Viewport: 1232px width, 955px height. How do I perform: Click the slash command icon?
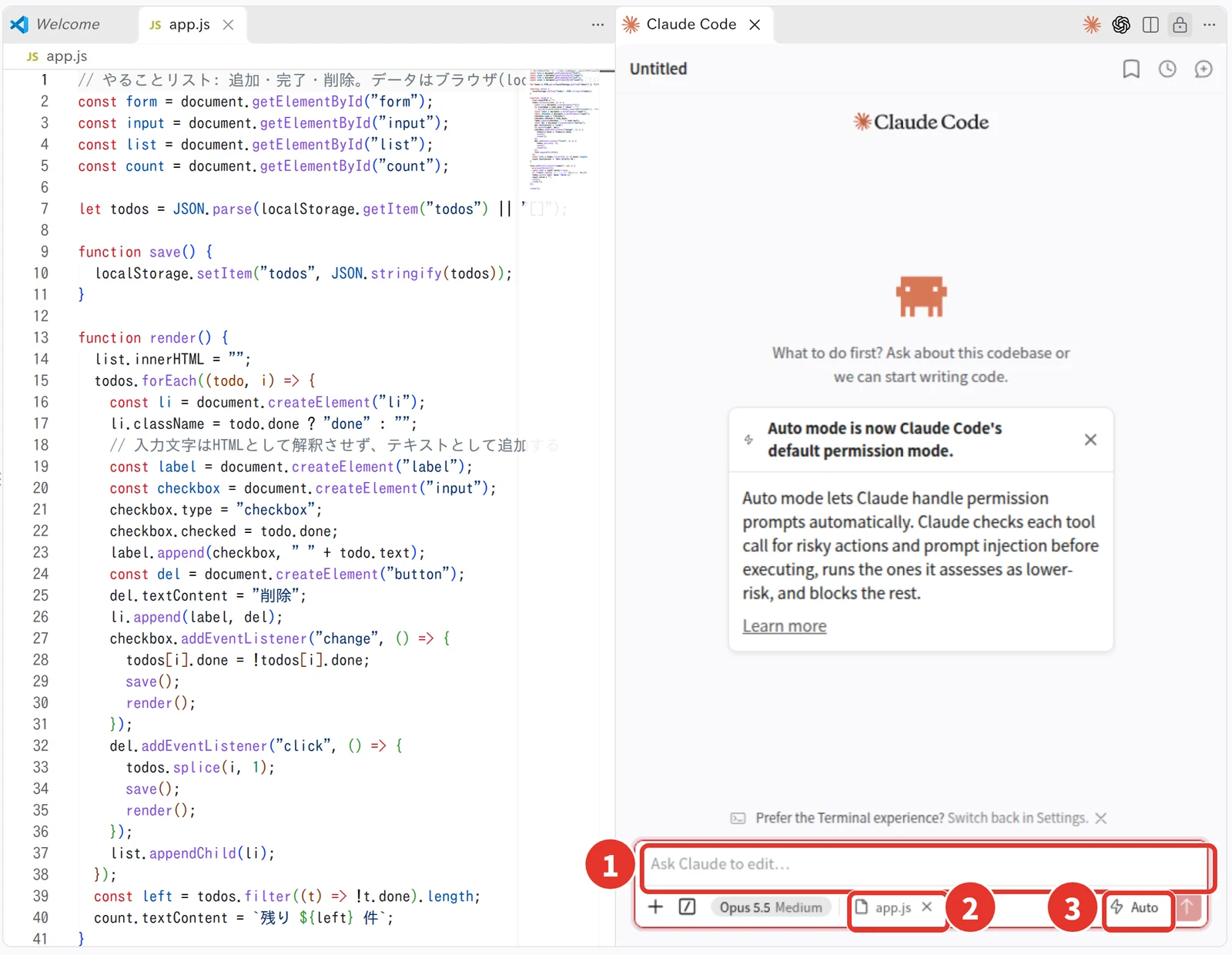click(687, 906)
